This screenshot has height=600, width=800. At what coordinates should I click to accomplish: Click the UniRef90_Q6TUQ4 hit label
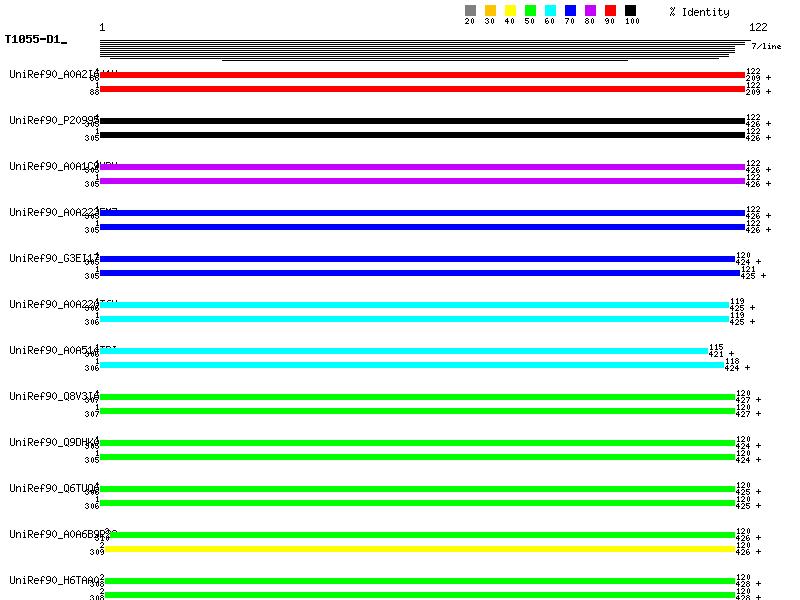coord(53,488)
